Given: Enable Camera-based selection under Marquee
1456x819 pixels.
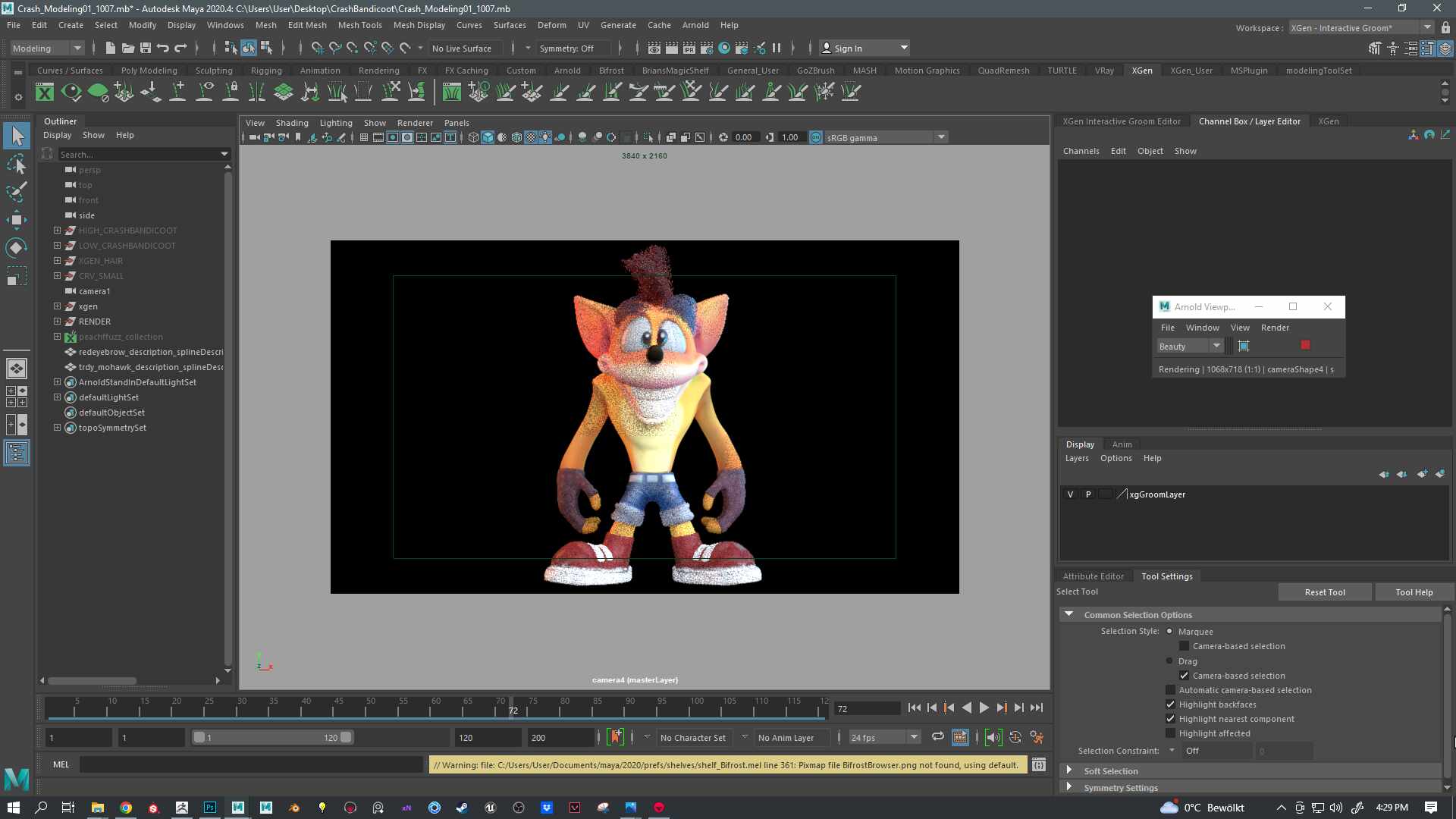Looking at the screenshot, I should click(1184, 646).
